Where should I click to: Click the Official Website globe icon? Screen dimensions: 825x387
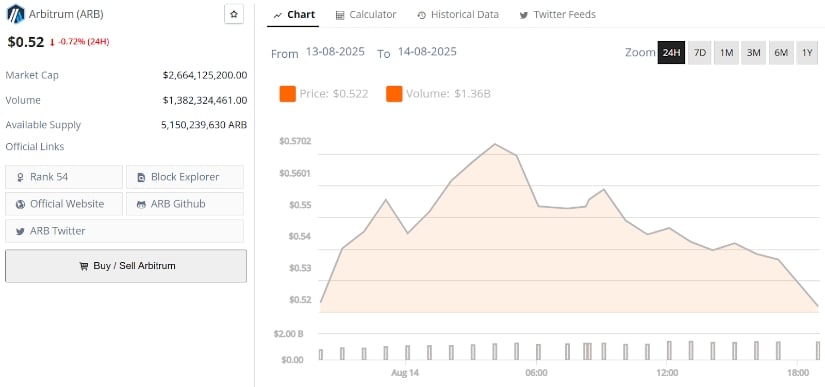pyautogui.click(x=21, y=205)
